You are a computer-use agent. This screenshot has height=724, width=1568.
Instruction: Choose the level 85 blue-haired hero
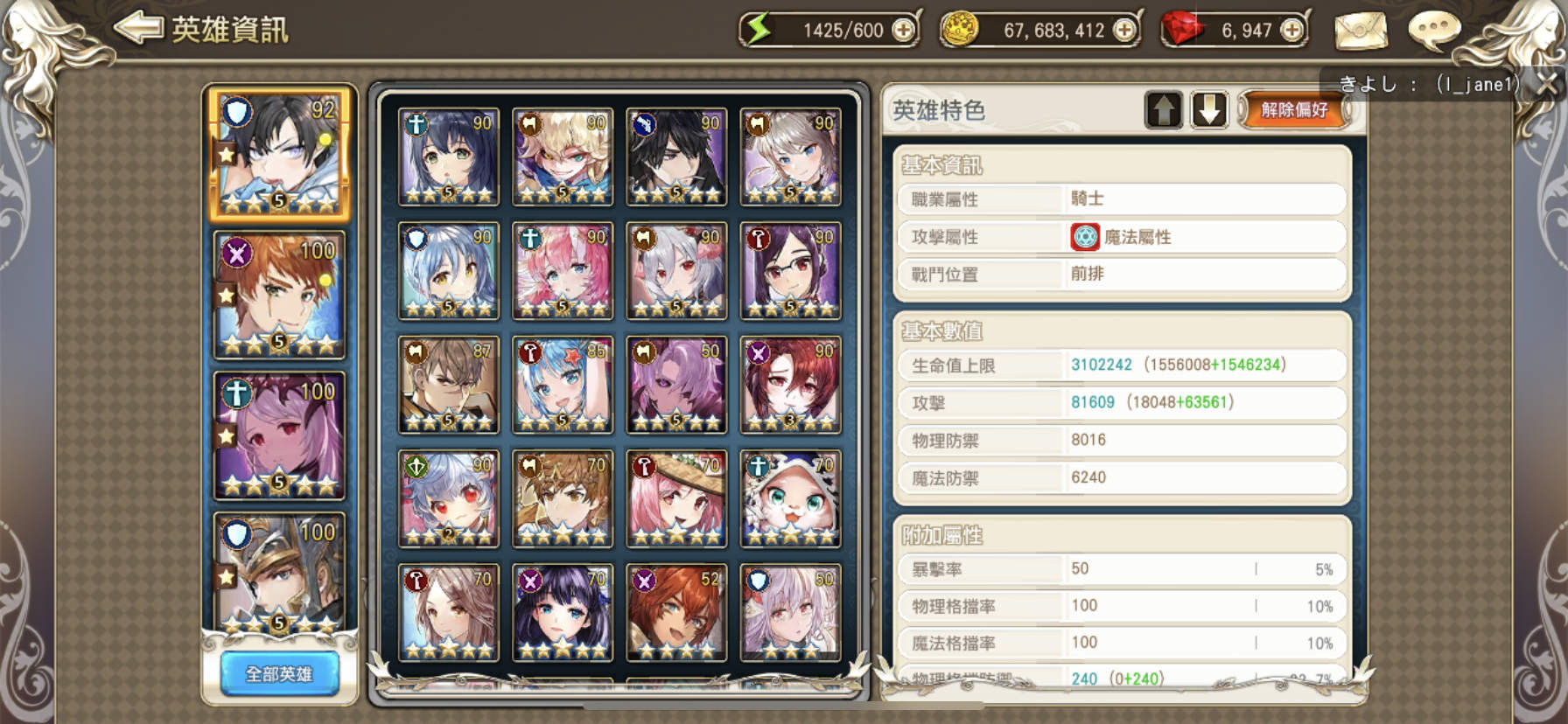coord(563,385)
